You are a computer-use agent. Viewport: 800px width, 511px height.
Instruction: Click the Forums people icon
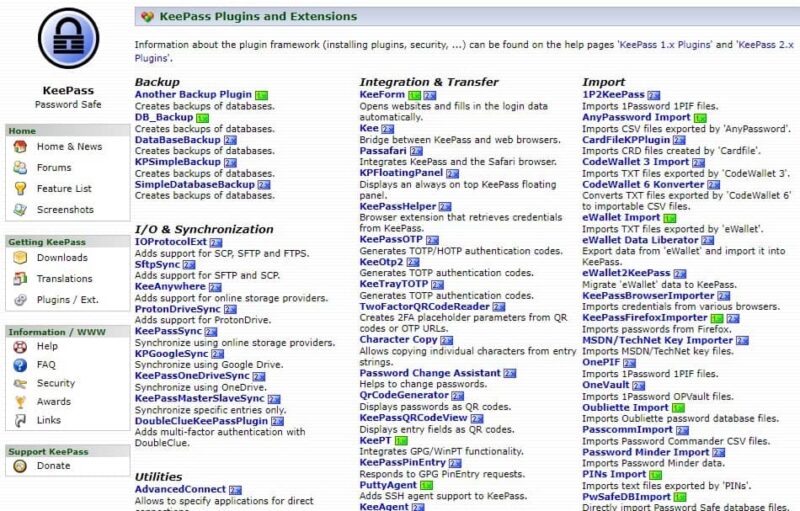pos(20,167)
